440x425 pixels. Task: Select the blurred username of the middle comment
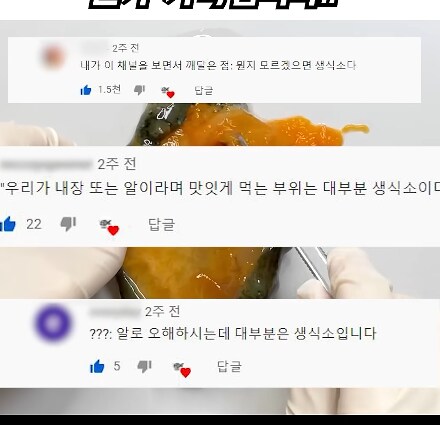pyautogui.click(x=46, y=164)
